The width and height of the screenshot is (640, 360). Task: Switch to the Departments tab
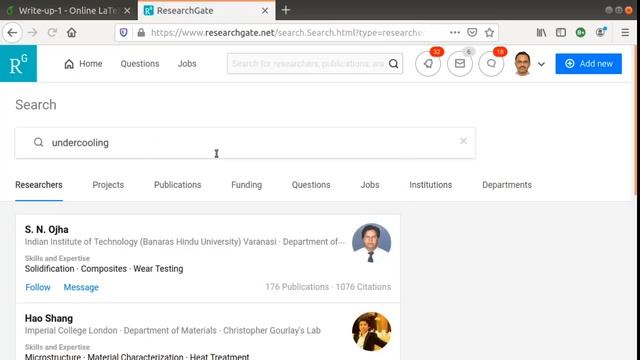click(507, 185)
